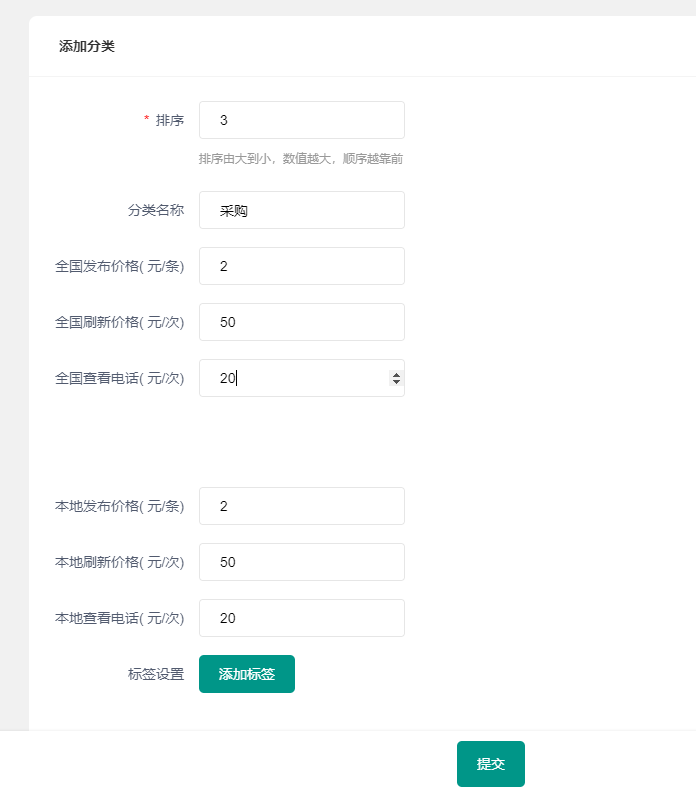
Task: Click the 全国发布价格( 元/条) label
Action: point(119,266)
